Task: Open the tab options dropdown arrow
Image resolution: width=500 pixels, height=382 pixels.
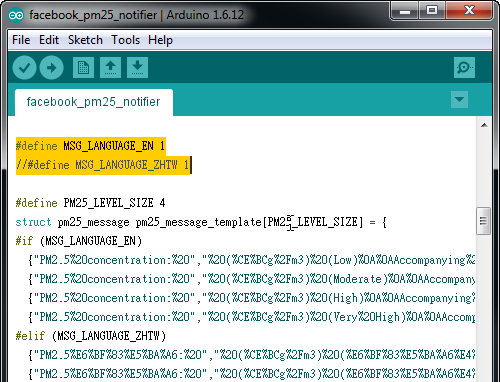Action: click(459, 100)
